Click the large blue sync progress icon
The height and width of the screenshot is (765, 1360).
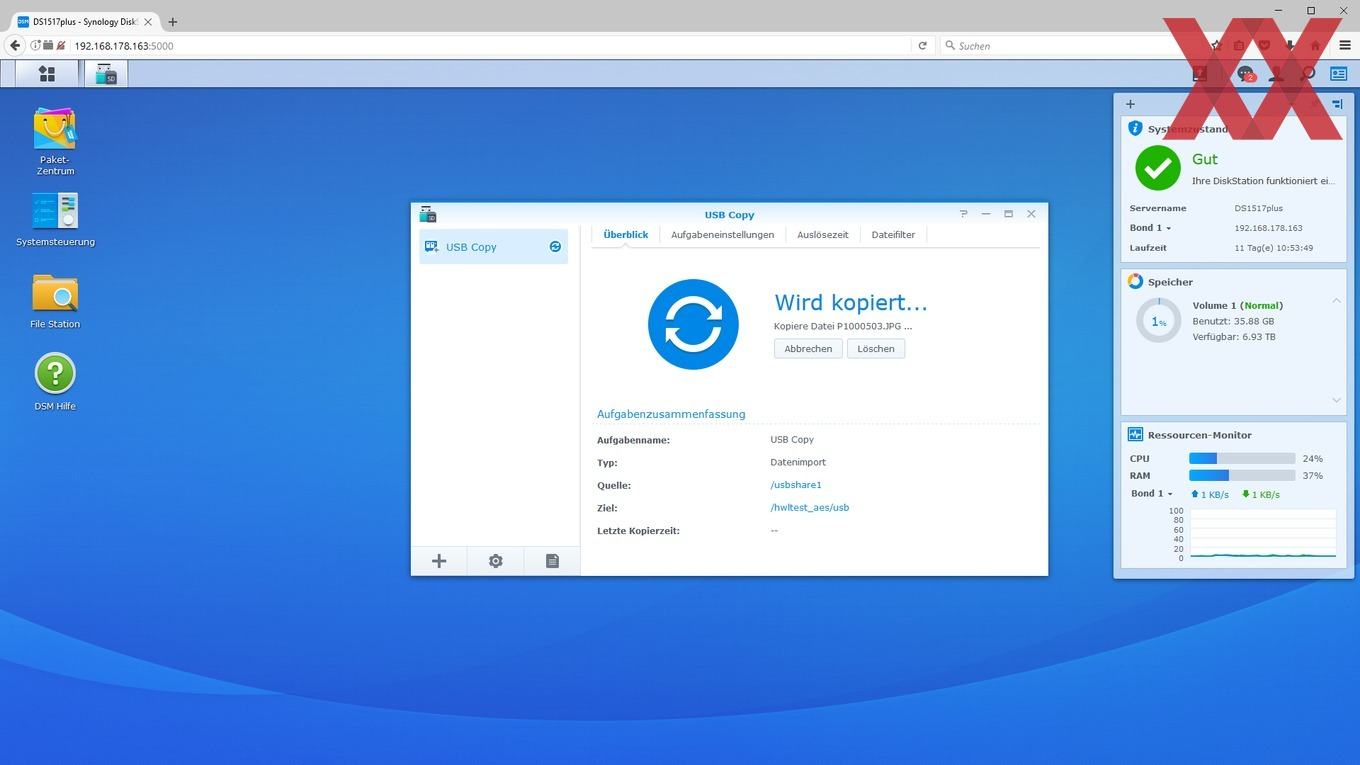coord(693,324)
